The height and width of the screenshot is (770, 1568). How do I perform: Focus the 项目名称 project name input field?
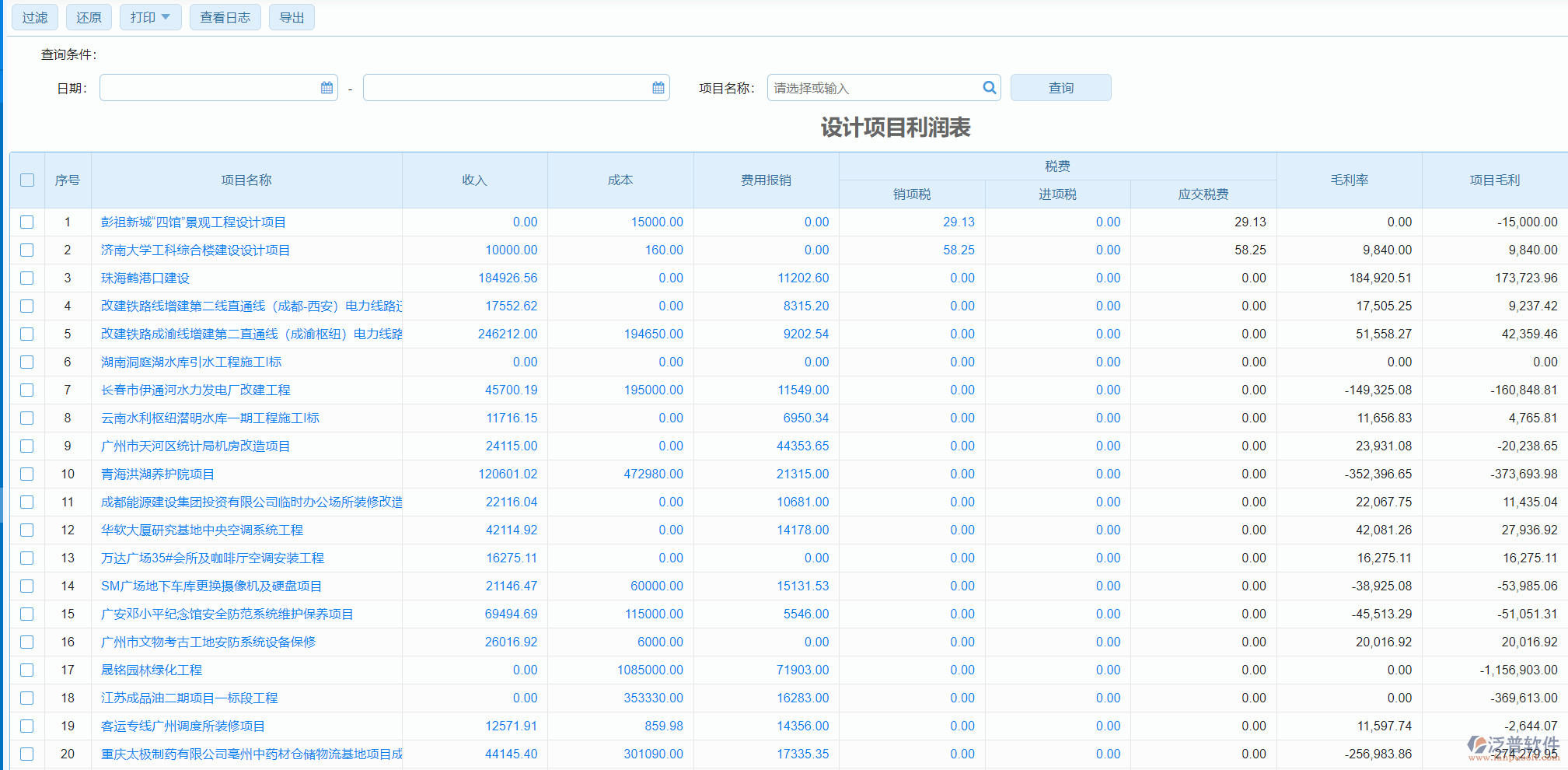click(x=875, y=88)
